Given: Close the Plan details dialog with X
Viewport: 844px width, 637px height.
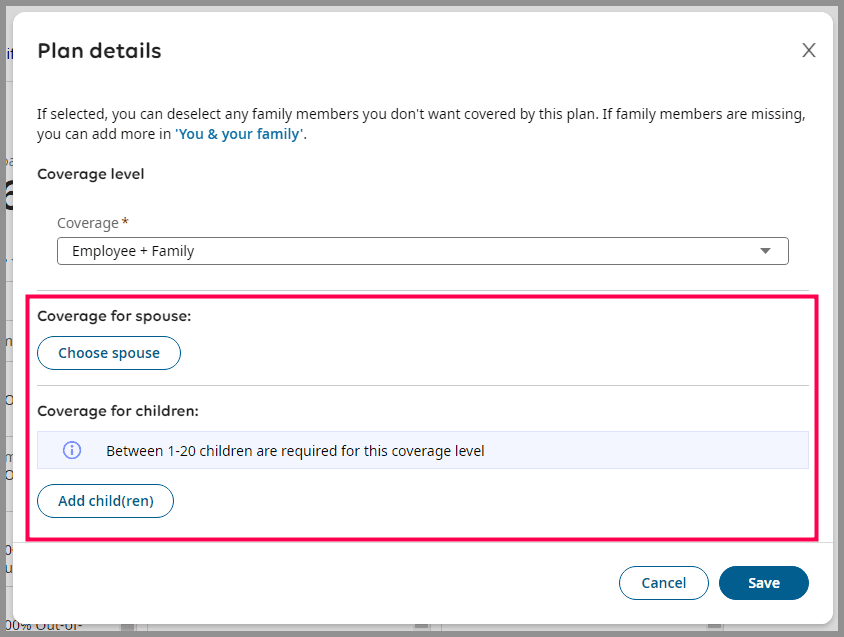Looking at the screenshot, I should [809, 51].
